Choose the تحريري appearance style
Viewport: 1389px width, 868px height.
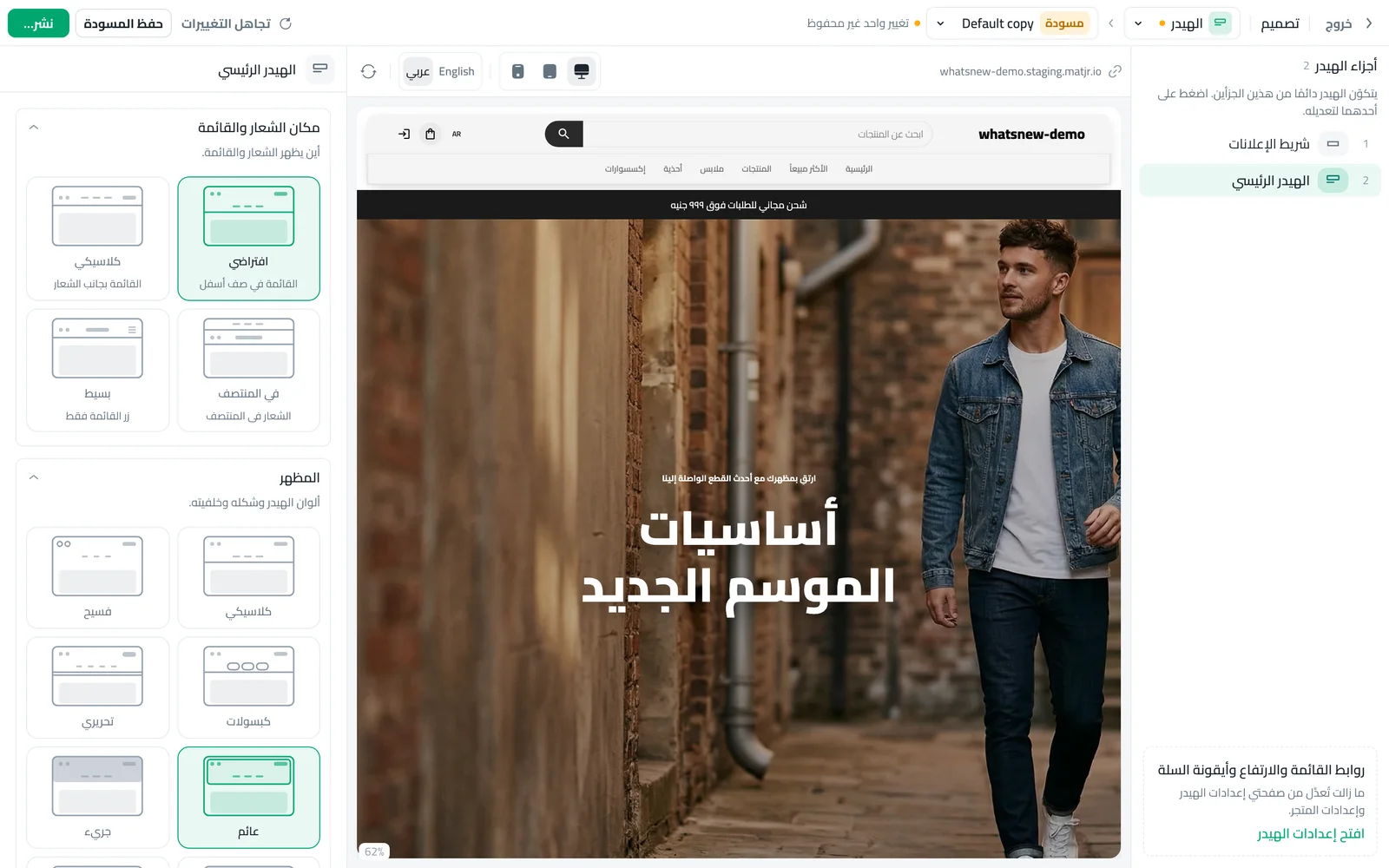pyautogui.click(x=97, y=687)
